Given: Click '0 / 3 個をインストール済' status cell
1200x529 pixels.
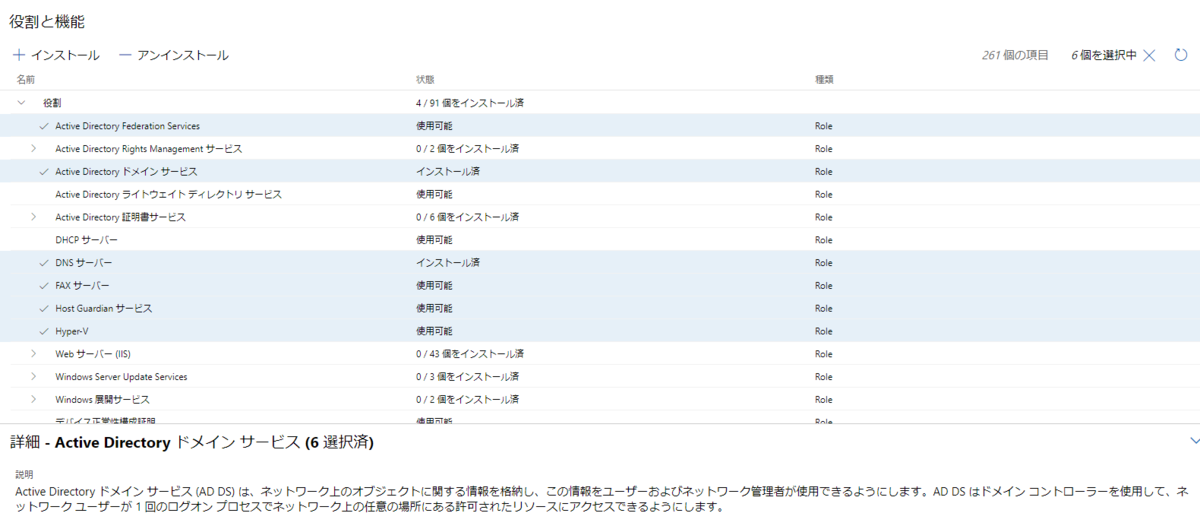Looking at the screenshot, I should coord(467,377).
